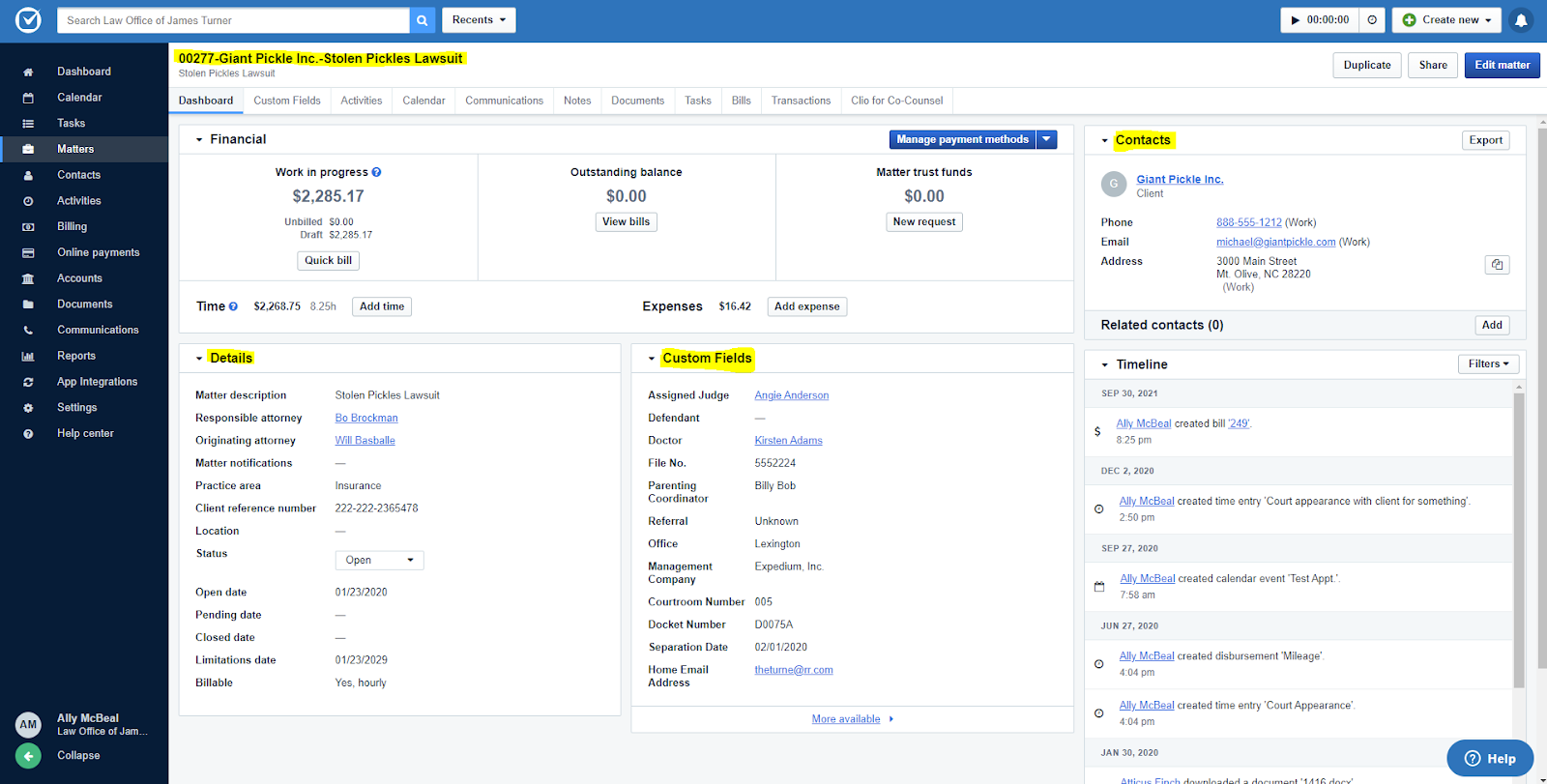Click the Quick bill button
The height and width of the screenshot is (784, 1547).
(x=329, y=261)
